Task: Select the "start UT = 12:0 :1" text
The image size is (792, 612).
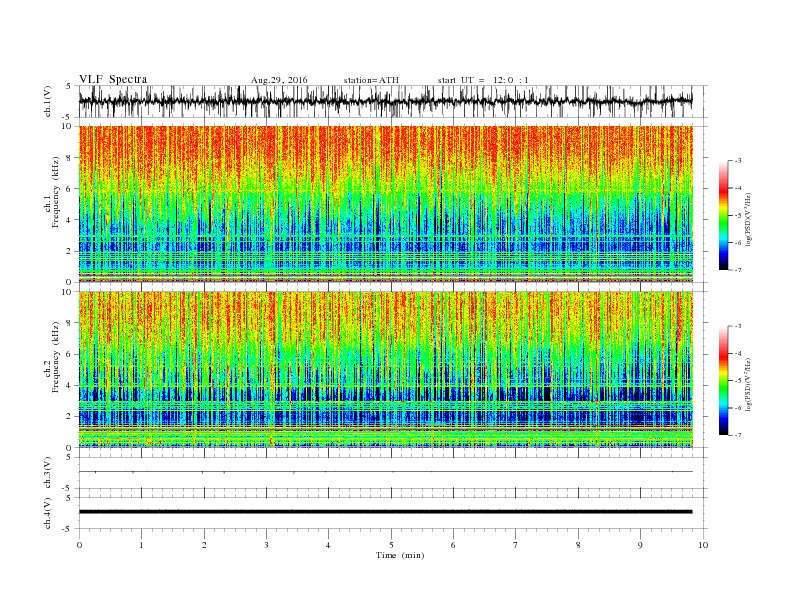Action: tap(483, 80)
